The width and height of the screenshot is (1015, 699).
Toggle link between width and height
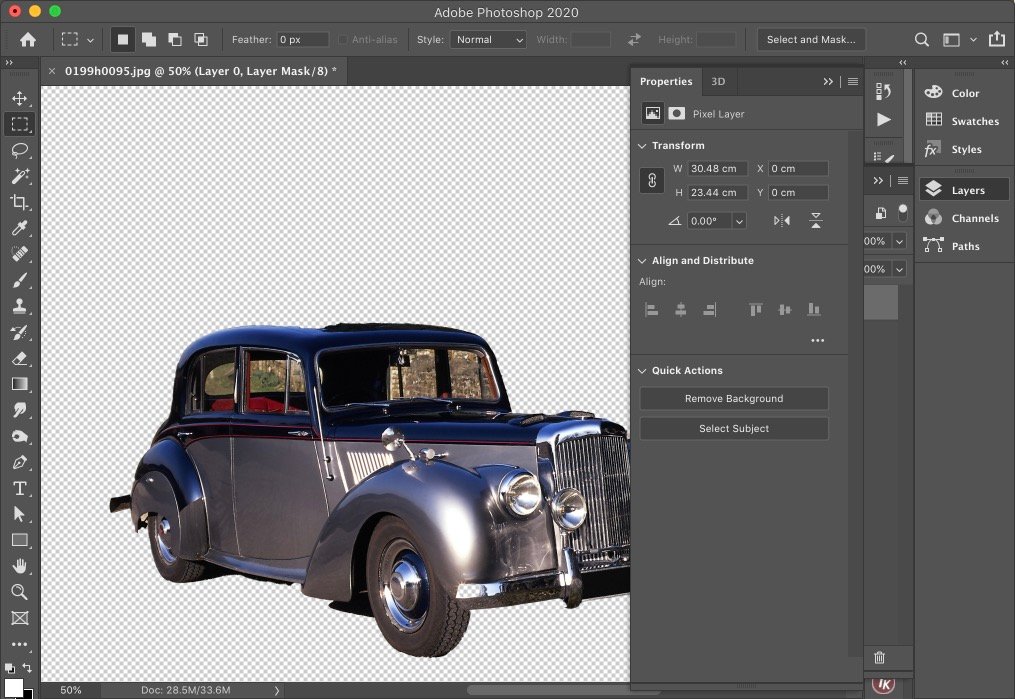point(652,180)
